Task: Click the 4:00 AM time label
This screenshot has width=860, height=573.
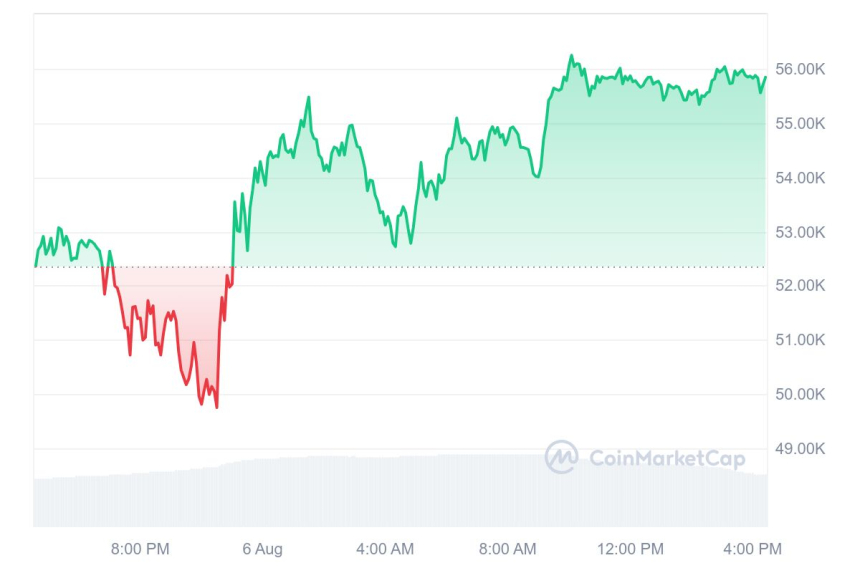Action: 385,548
